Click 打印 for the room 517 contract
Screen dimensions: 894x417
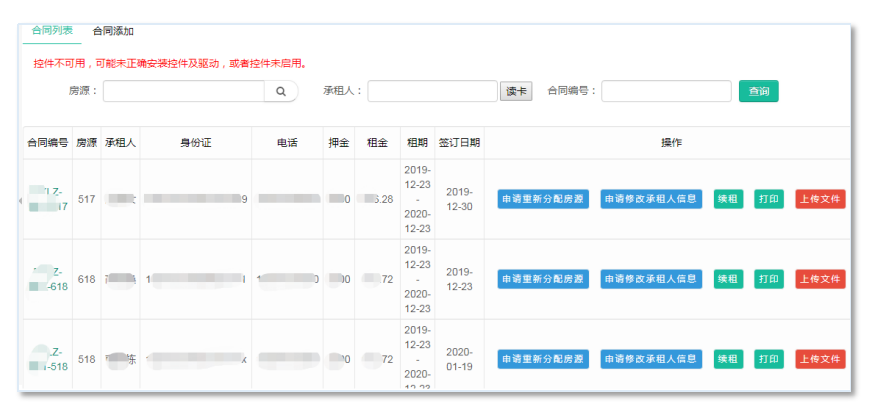point(769,199)
